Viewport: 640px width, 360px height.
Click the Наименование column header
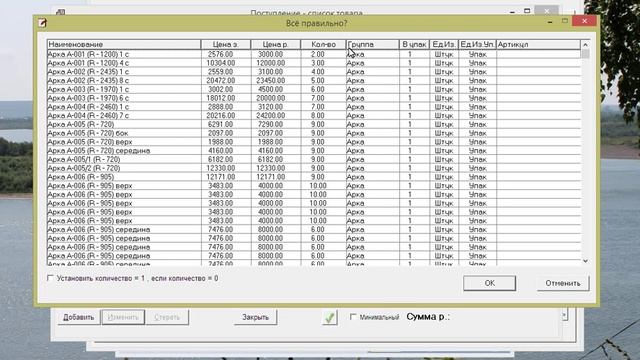124,44
